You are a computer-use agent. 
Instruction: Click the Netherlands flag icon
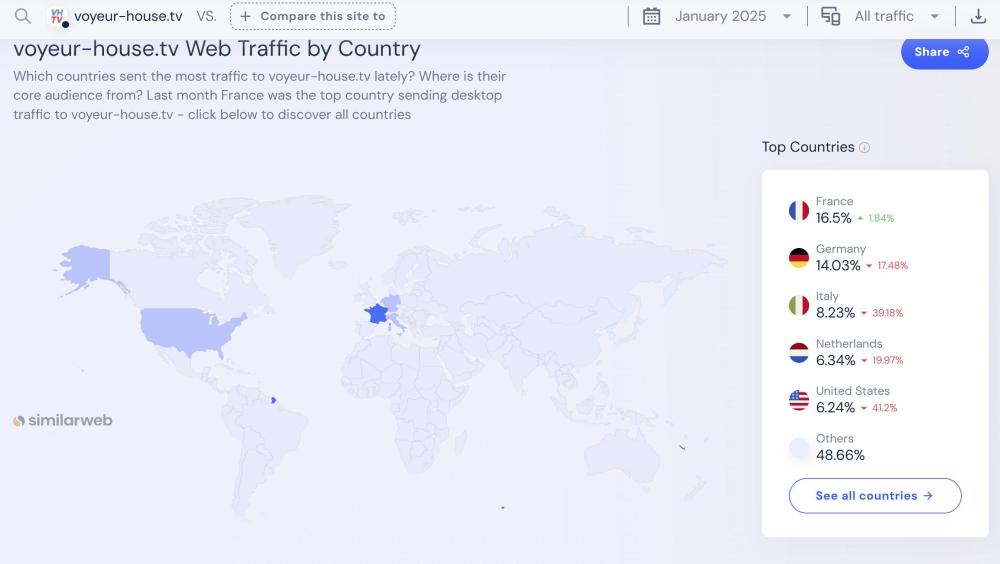[x=798, y=353]
